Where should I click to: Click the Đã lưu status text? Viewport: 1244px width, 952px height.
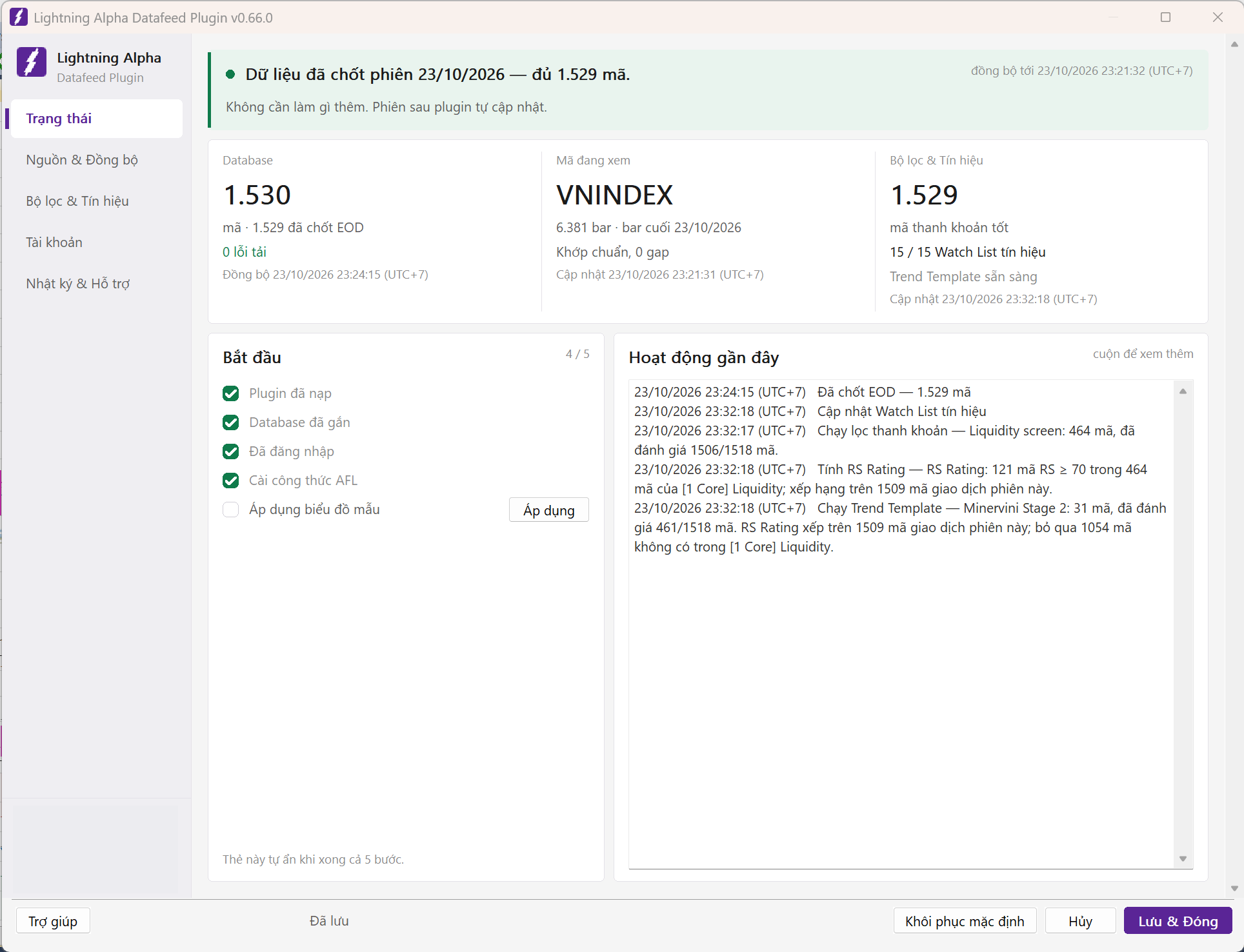pyautogui.click(x=329, y=921)
